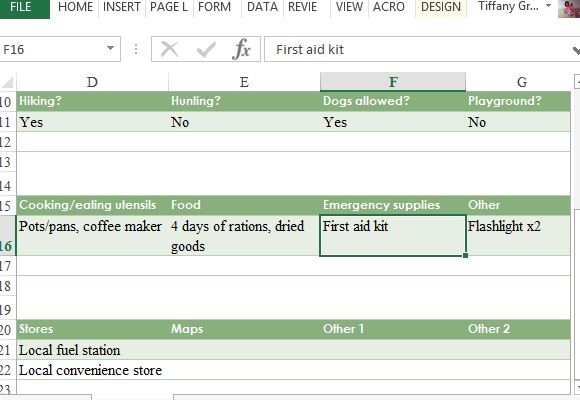
Task: Click the Food header cell
Action: pos(244,205)
